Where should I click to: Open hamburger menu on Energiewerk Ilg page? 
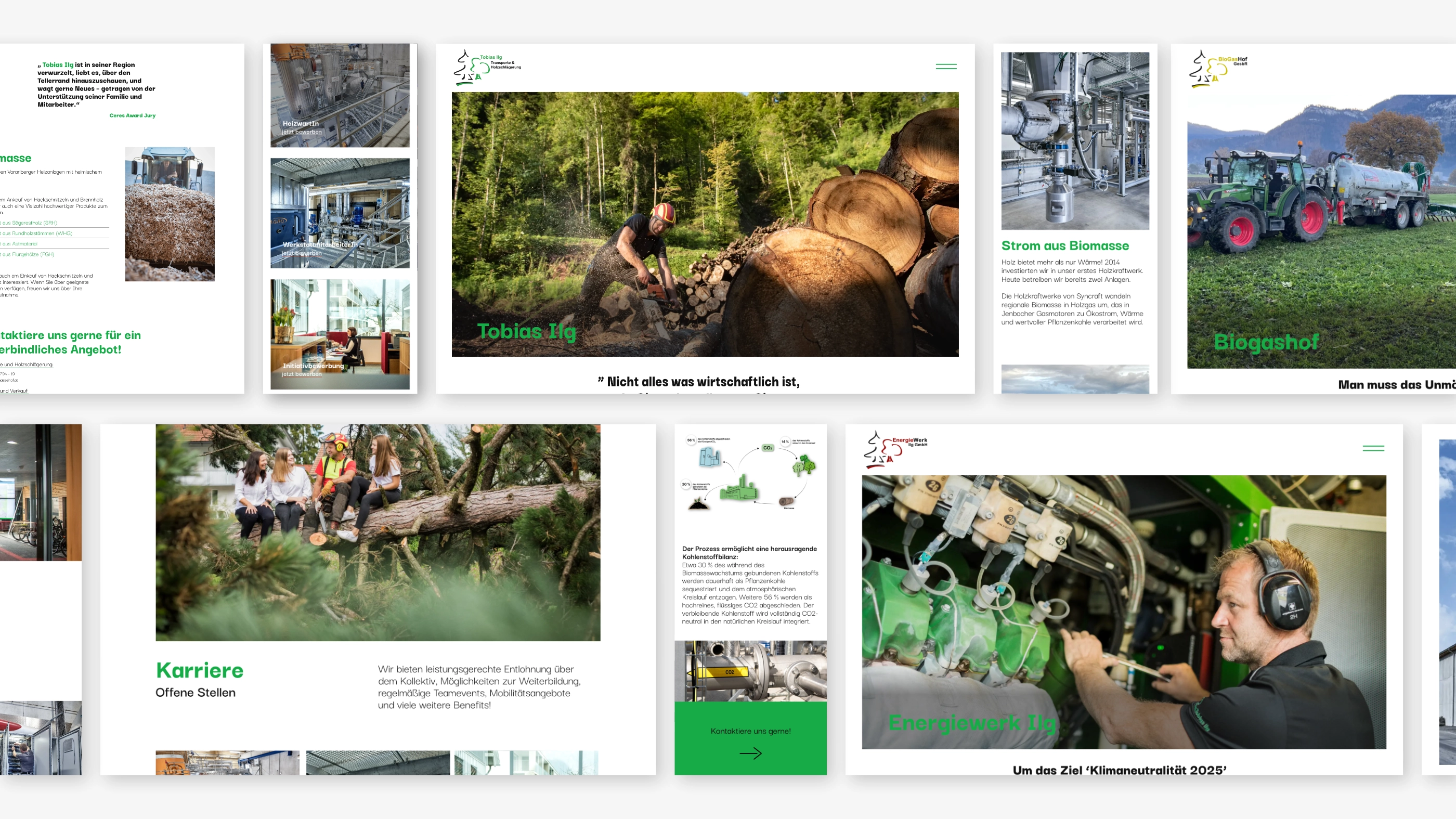click(x=1373, y=448)
